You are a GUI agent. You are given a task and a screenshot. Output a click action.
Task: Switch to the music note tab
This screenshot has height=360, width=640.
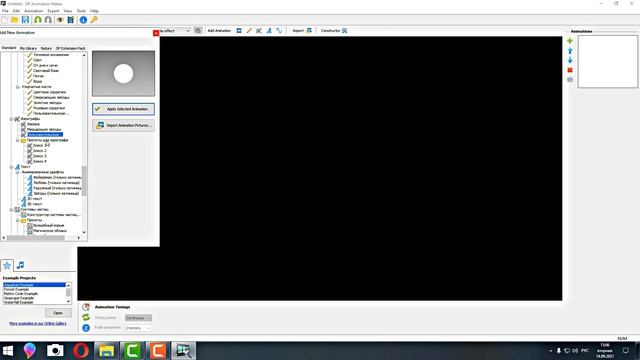pyautogui.click(x=20, y=265)
